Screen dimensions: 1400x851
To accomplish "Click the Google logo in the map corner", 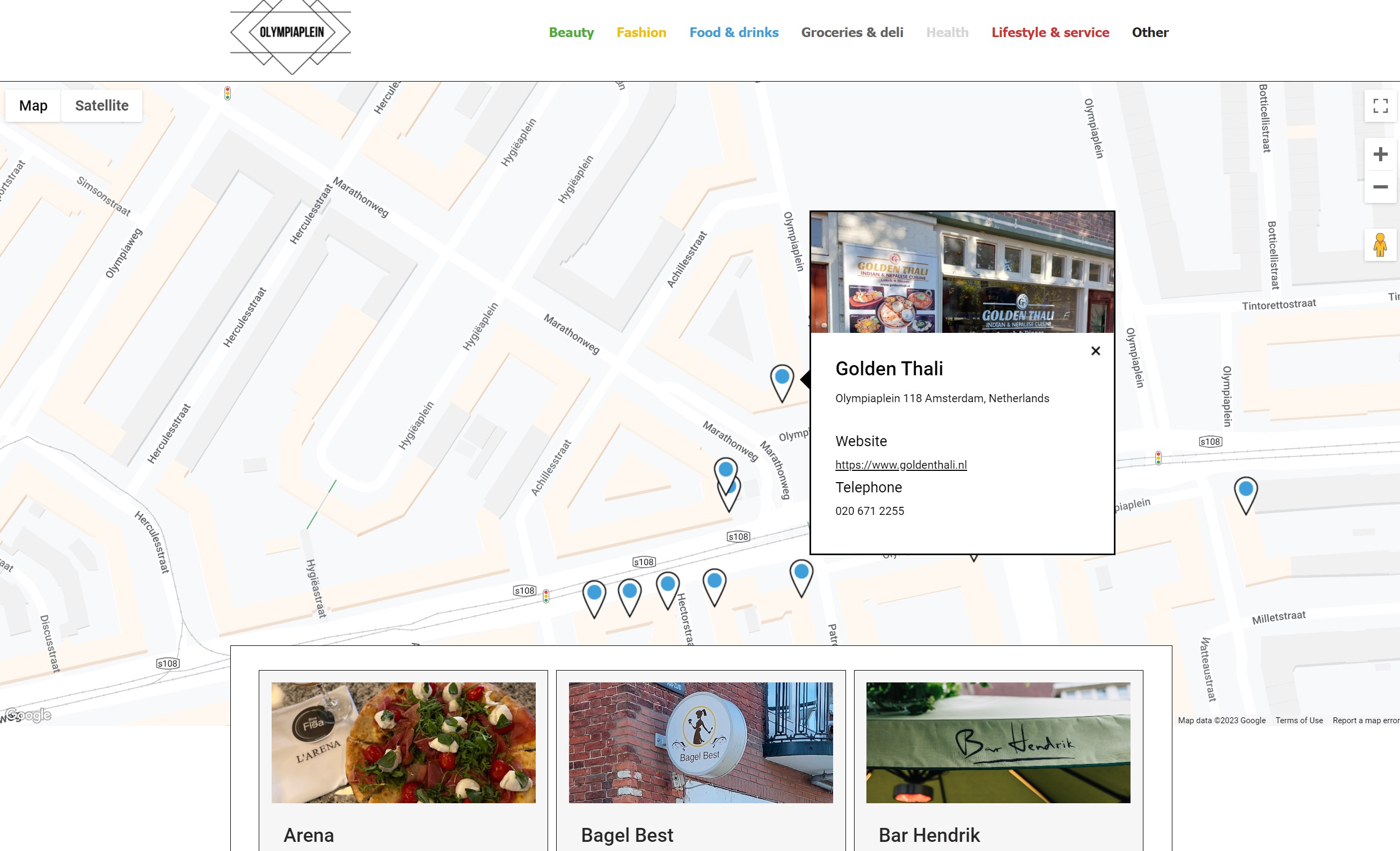I will (x=27, y=715).
